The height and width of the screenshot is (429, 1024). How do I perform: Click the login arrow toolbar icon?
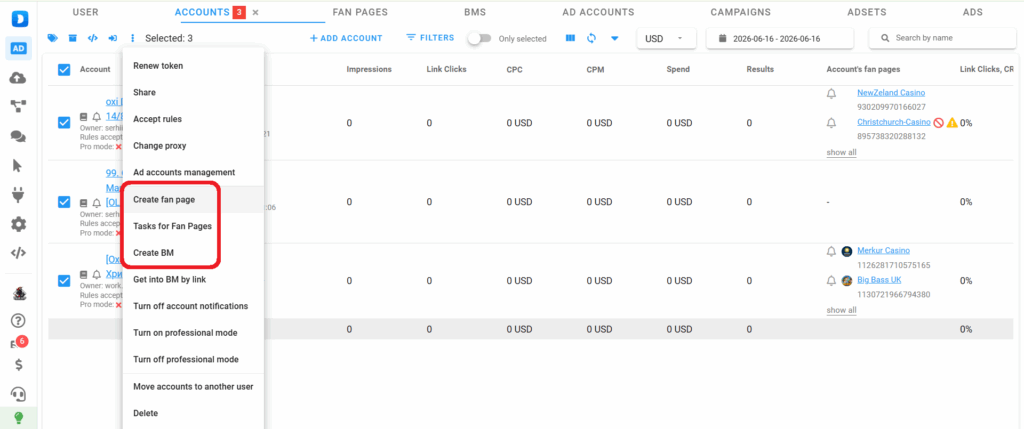click(x=112, y=38)
